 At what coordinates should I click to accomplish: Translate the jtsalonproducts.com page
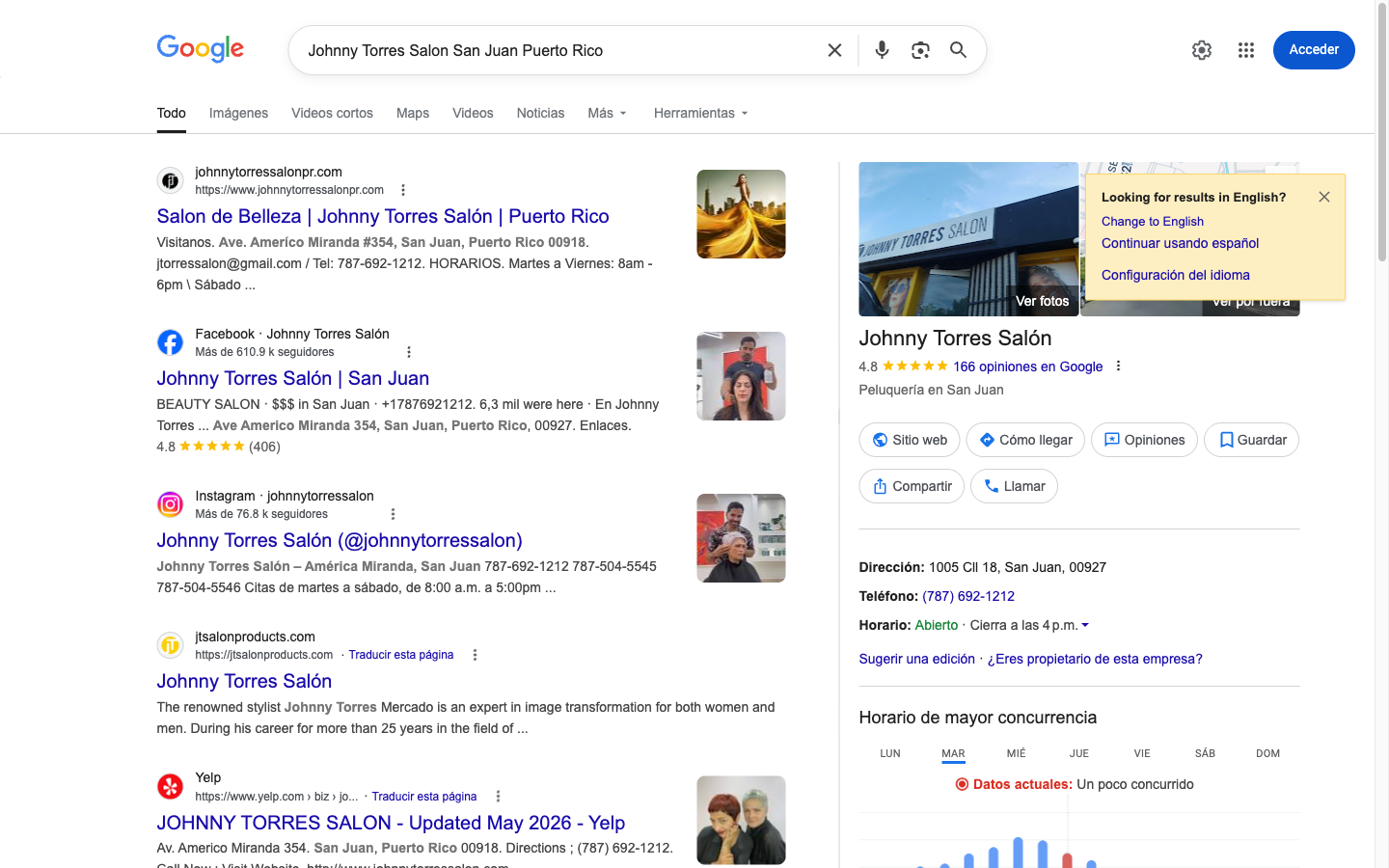(x=401, y=655)
